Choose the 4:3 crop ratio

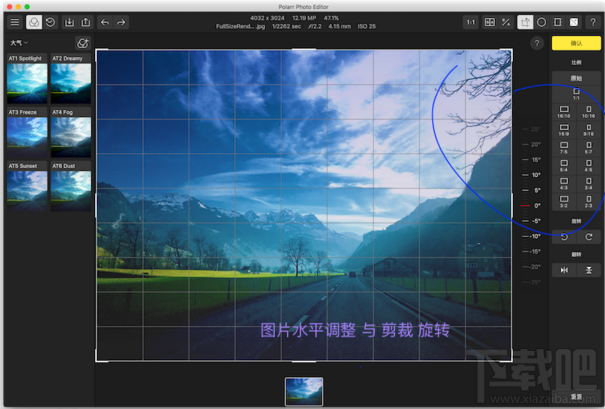[564, 184]
